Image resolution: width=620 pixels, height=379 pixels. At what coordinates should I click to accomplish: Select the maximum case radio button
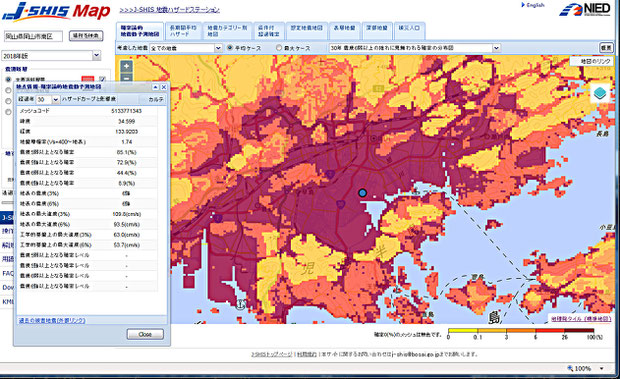[x=279, y=48]
